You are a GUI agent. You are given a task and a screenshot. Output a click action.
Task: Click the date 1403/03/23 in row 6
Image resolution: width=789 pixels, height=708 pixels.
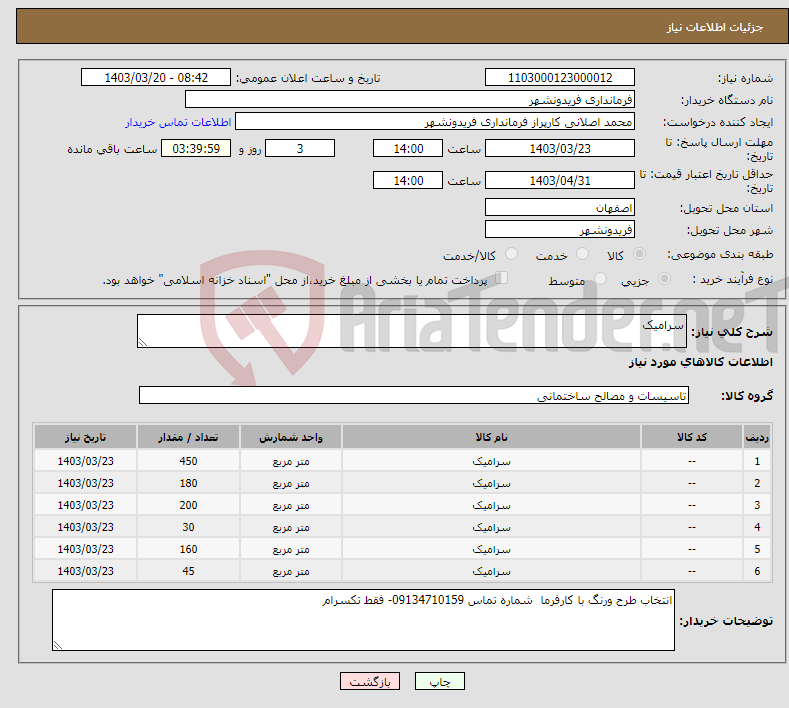(x=86, y=571)
